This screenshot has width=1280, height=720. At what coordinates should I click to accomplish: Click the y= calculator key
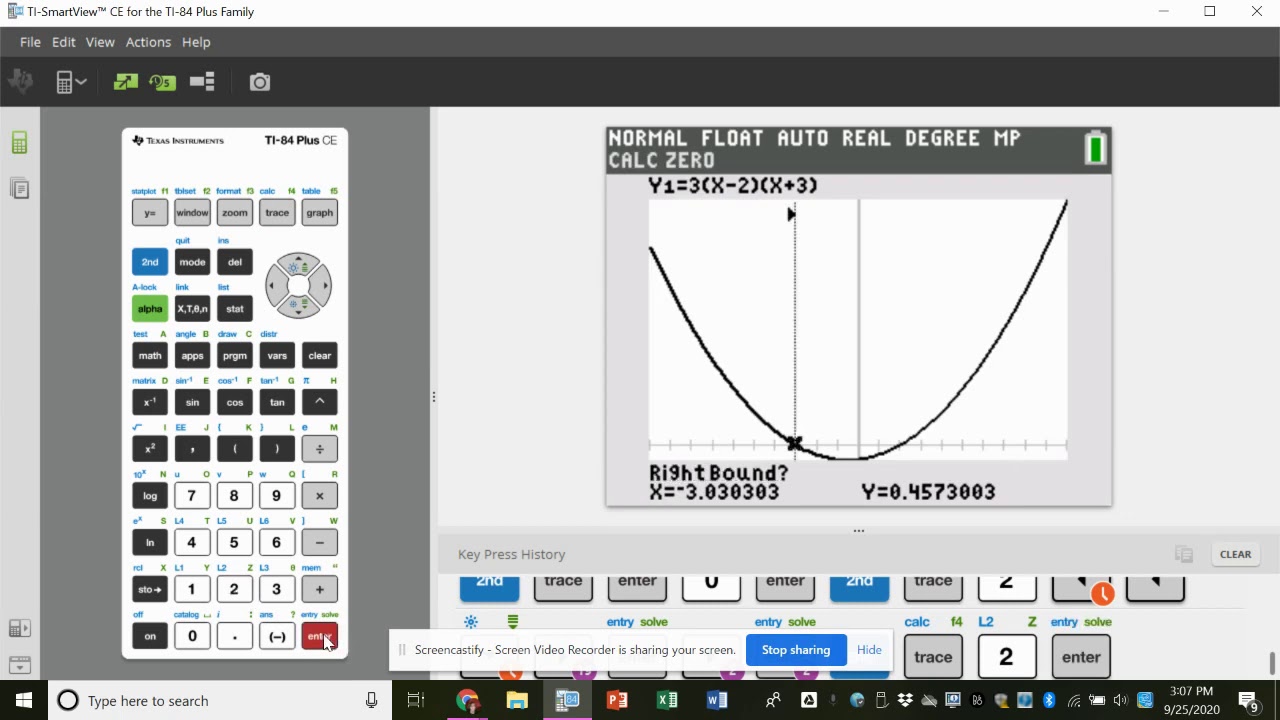pos(150,212)
